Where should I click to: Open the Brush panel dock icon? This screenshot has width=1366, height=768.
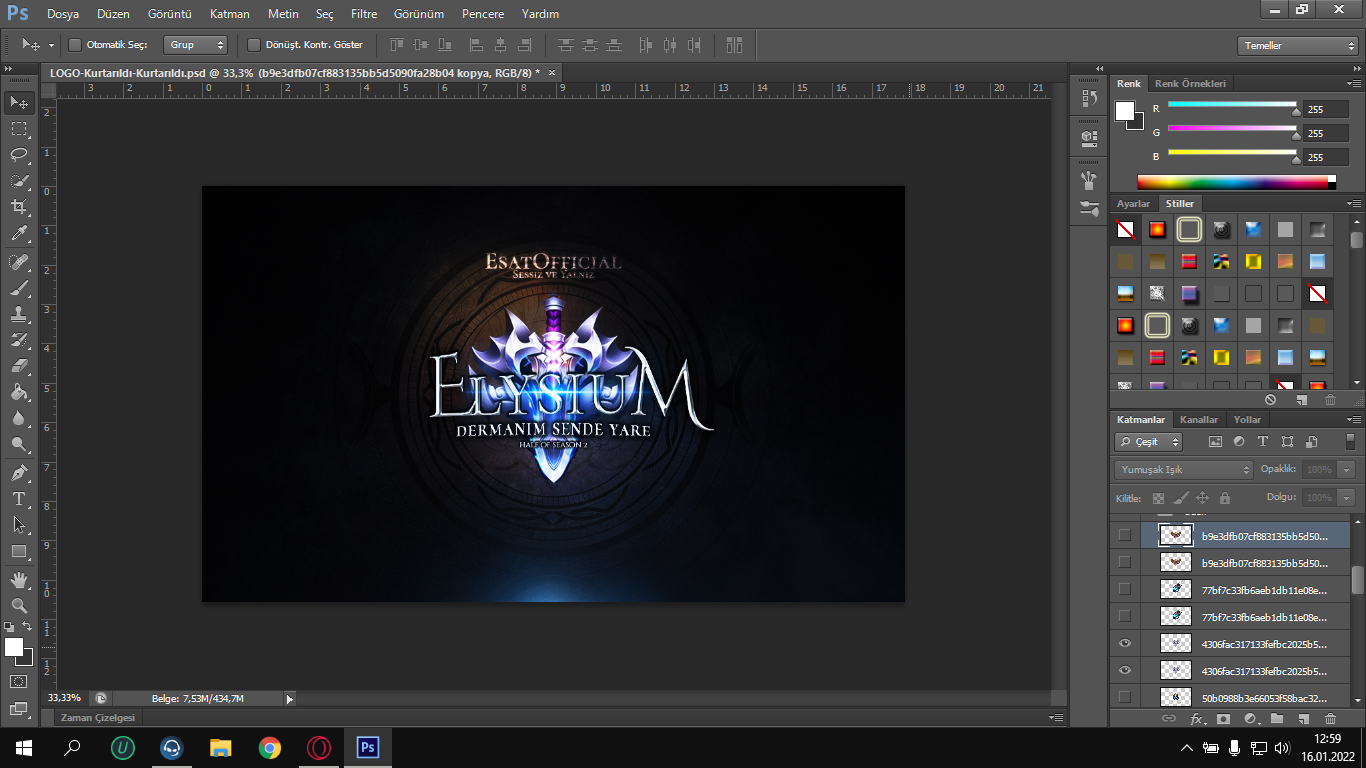coord(1089,208)
